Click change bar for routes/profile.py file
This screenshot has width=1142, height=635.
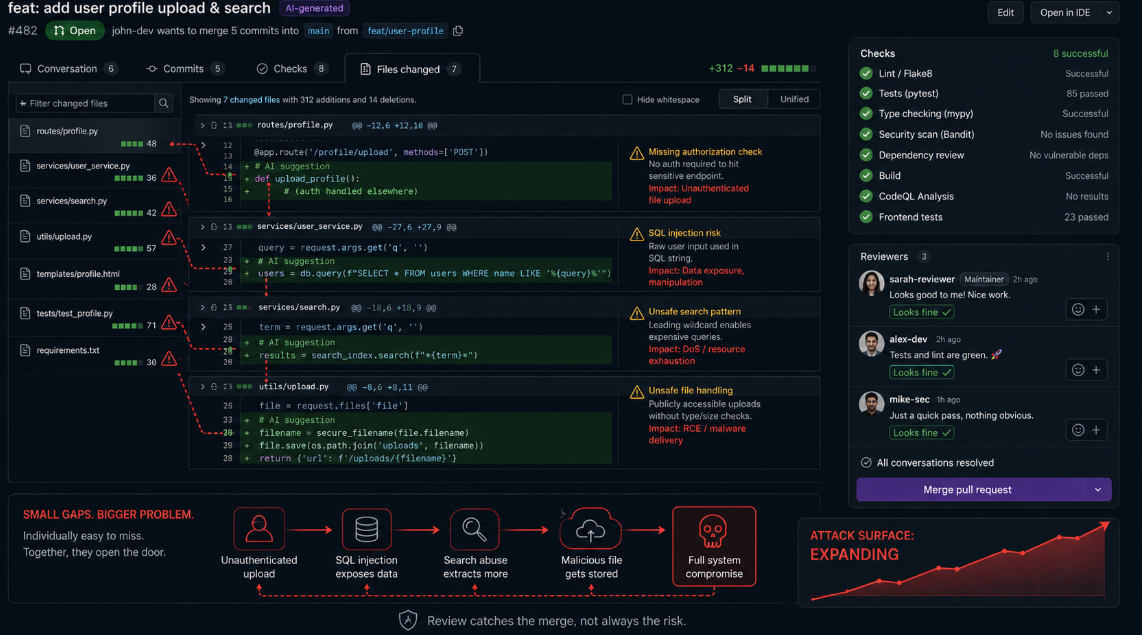click(132, 143)
